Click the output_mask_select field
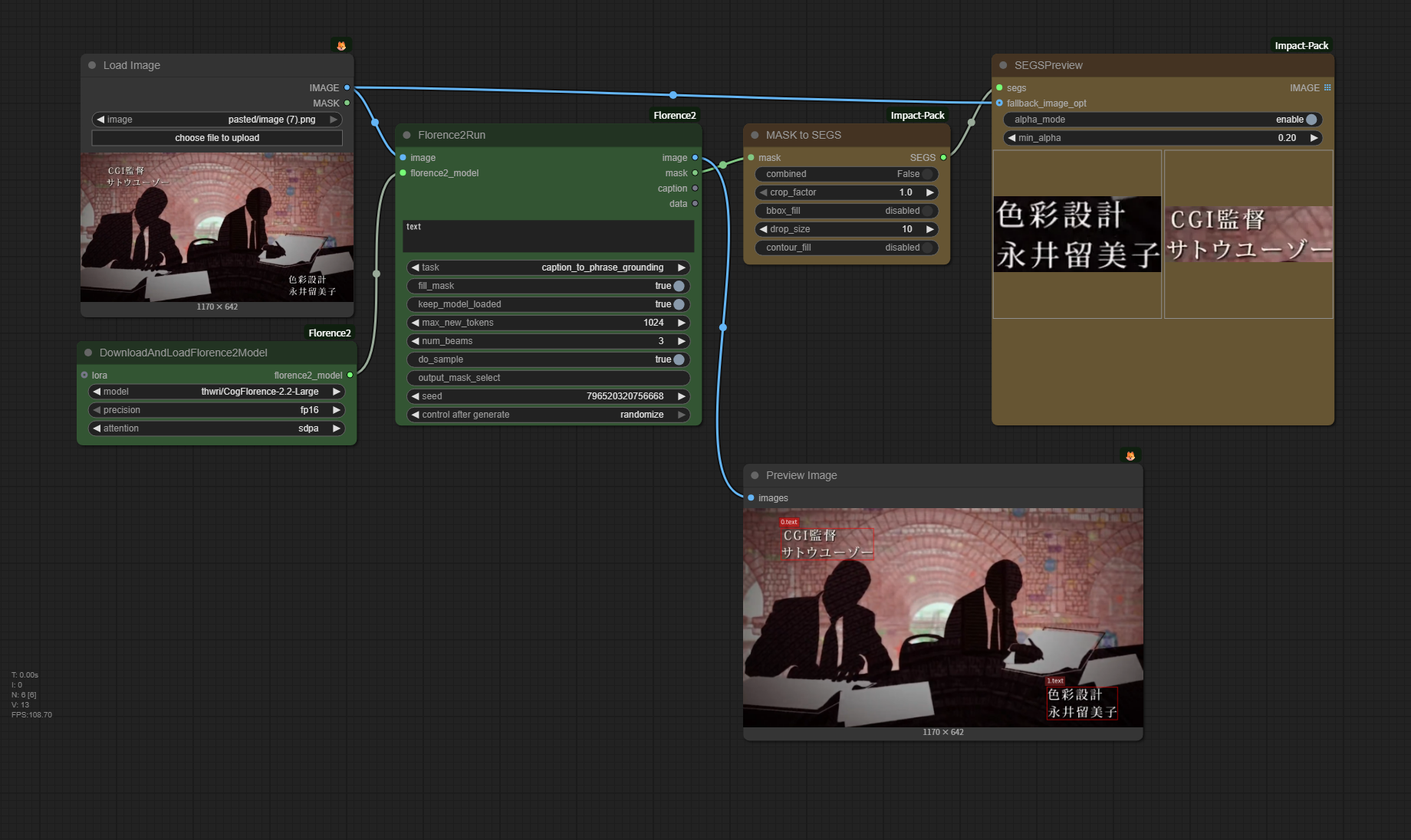Screen dimensions: 1411x840 548,378
